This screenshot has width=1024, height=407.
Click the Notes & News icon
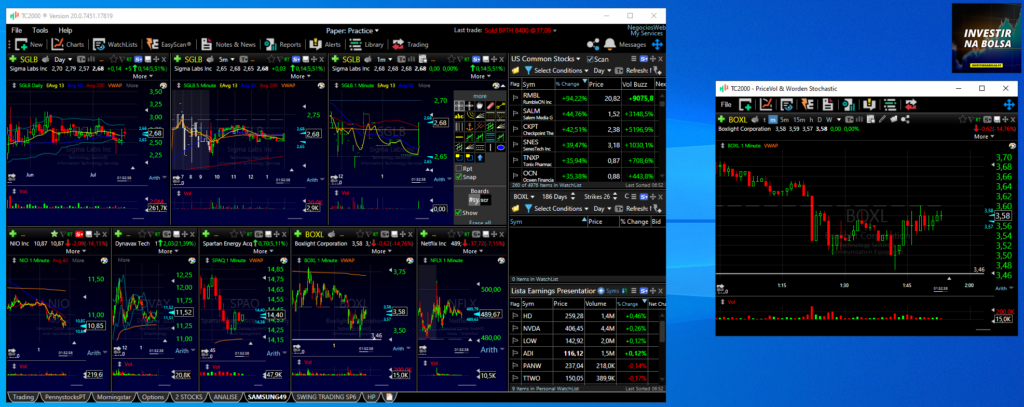pos(205,44)
